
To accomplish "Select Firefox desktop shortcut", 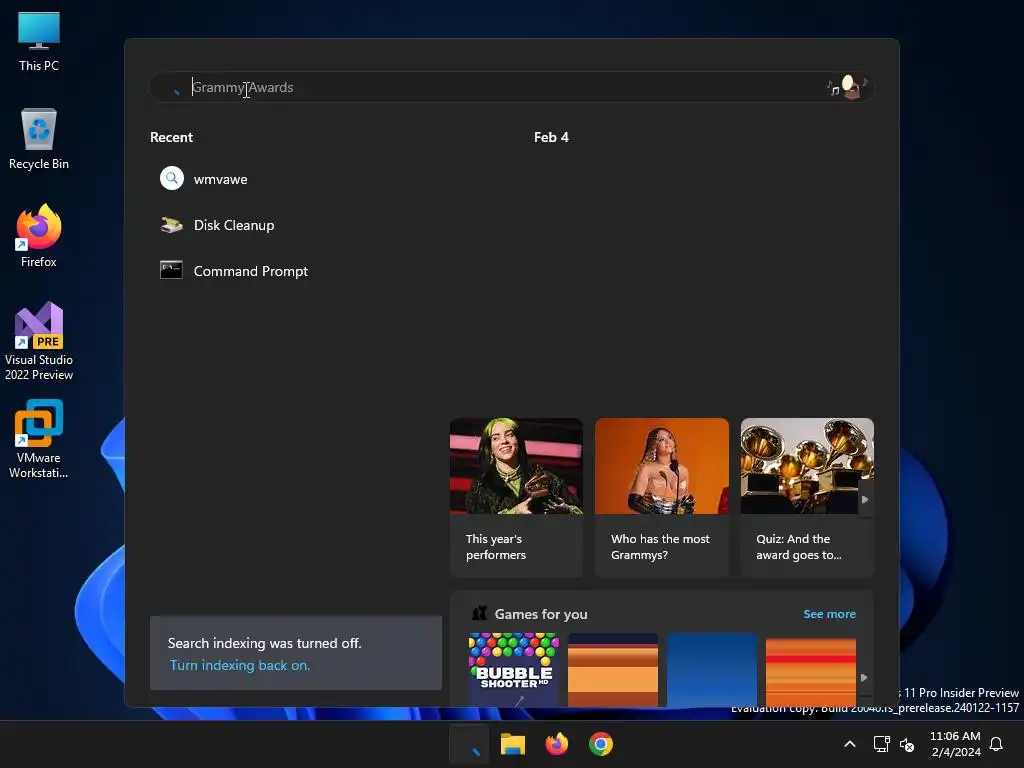I will point(39,236).
